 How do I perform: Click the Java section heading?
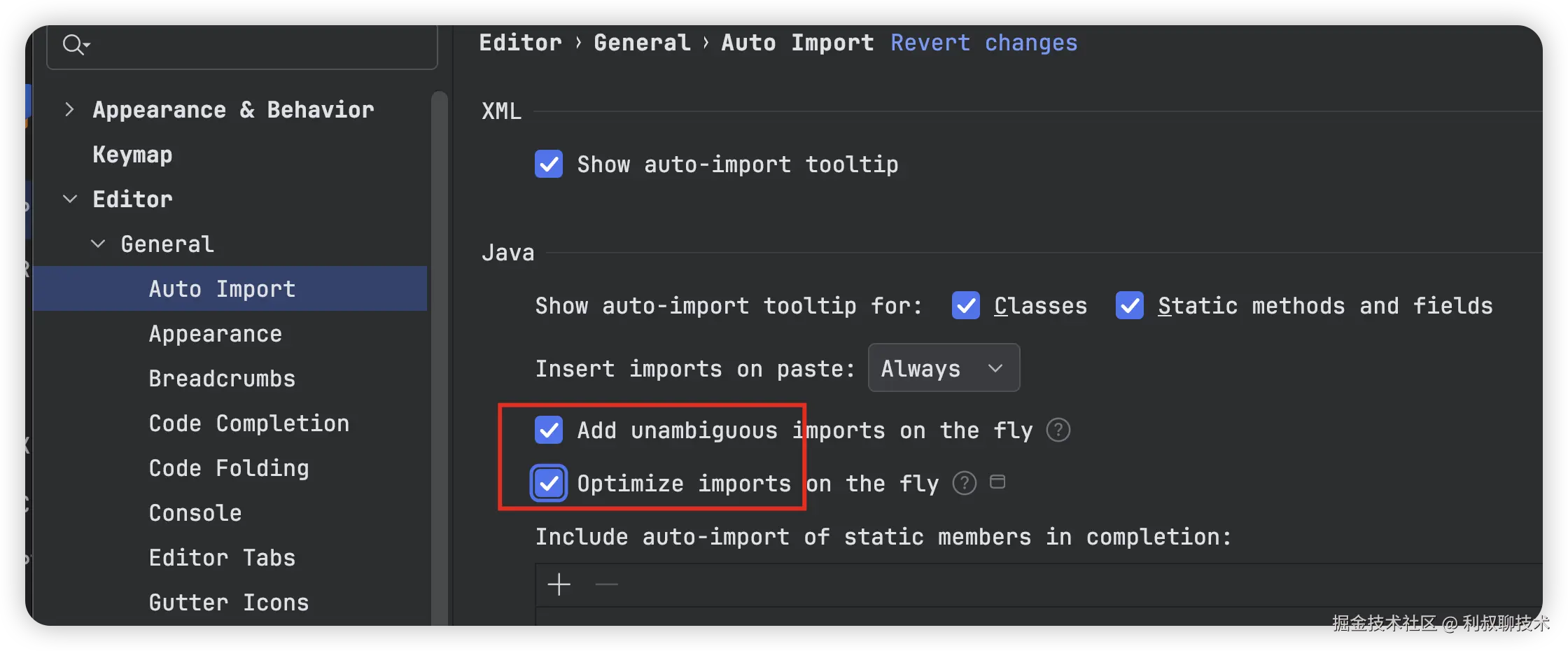coord(507,252)
